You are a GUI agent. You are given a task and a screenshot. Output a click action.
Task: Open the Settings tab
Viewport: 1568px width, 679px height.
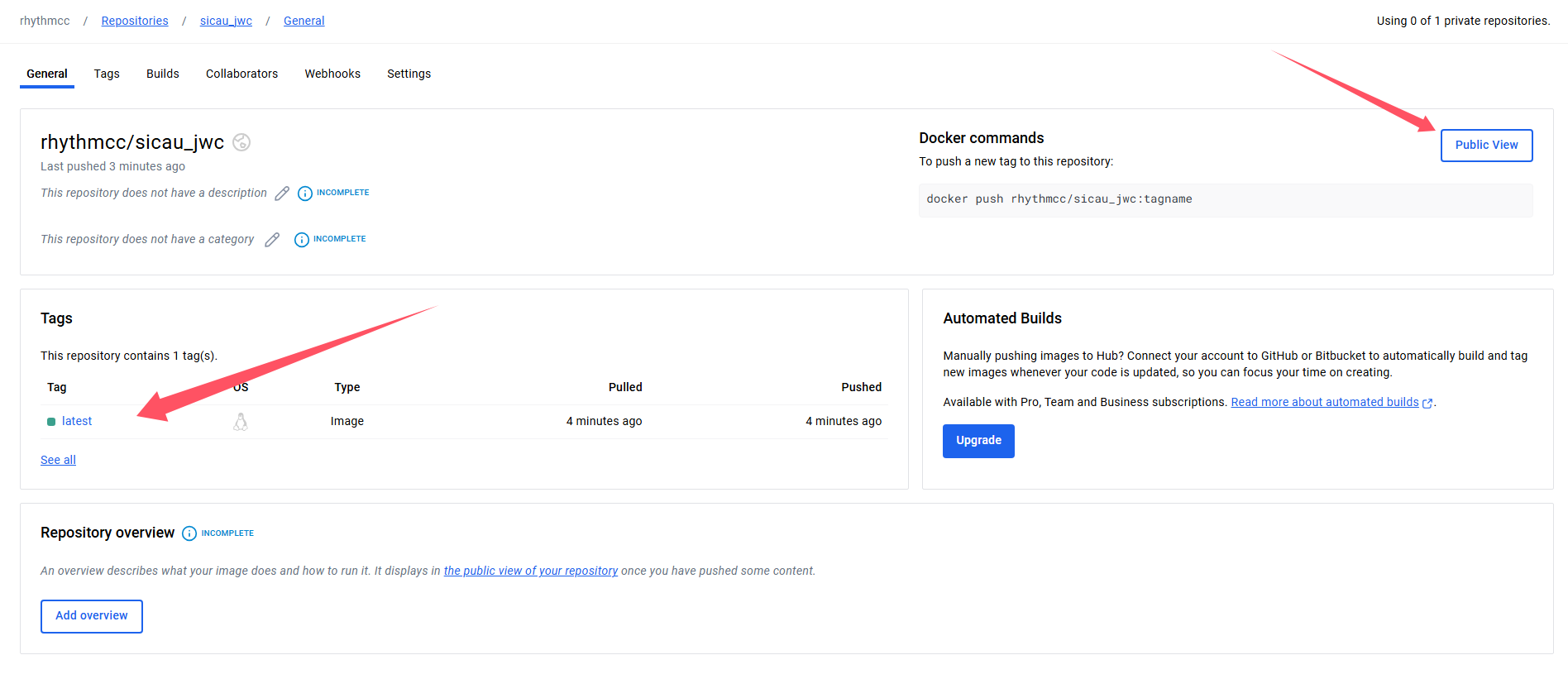pyautogui.click(x=409, y=74)
